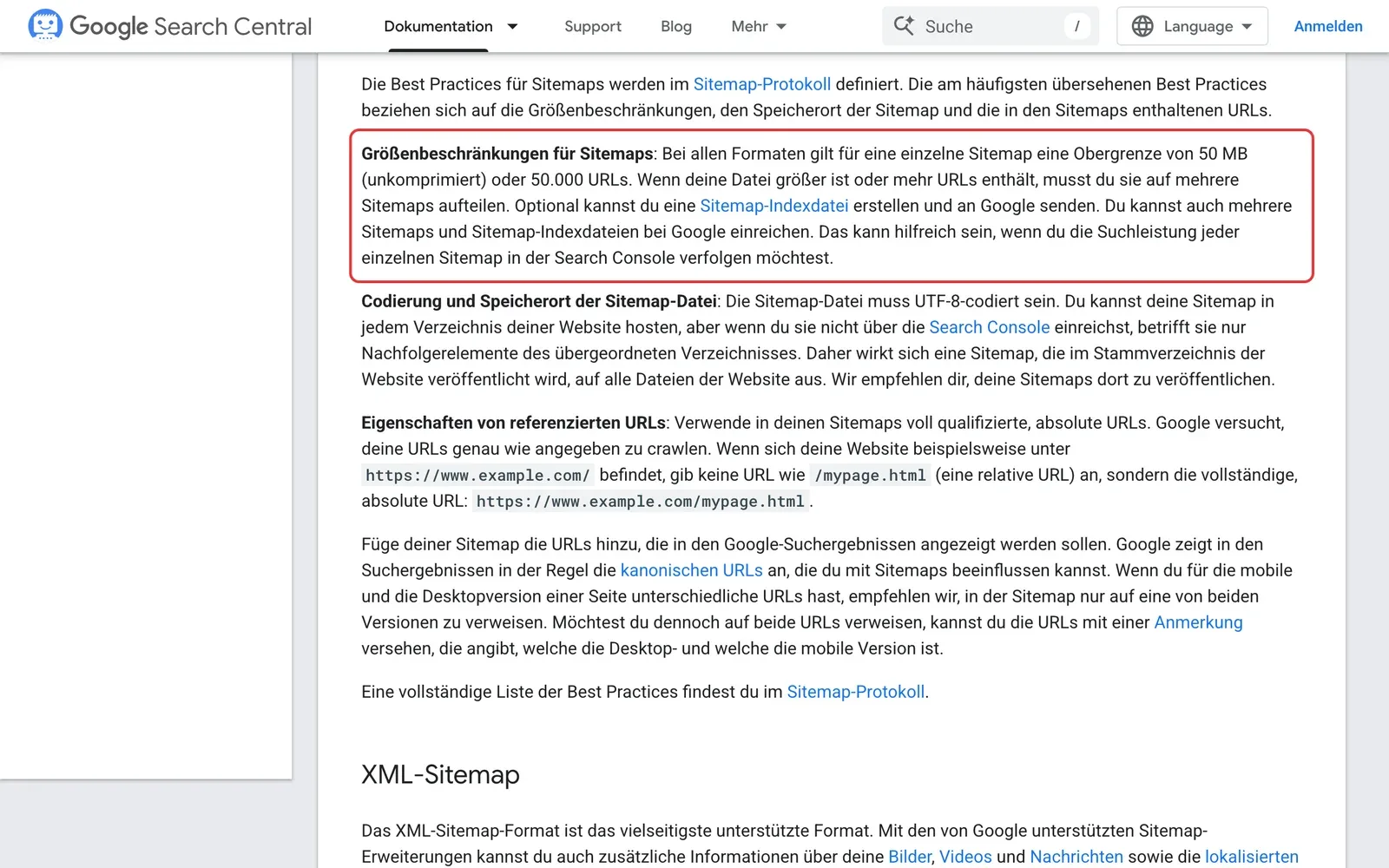This screenshot has height=868, width=1389.
Task: Click the Google Search Central title text
Action: 190,27
